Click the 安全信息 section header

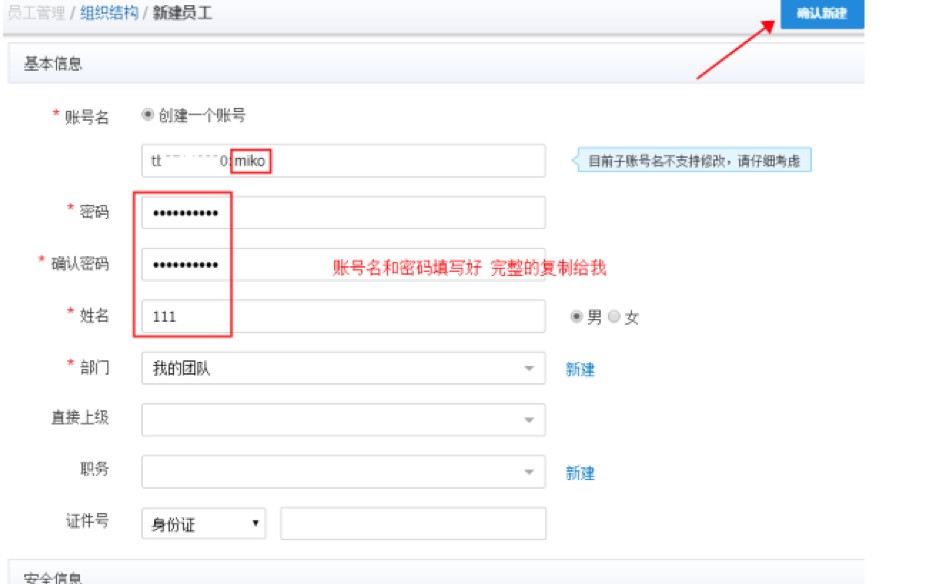[436, 573]
